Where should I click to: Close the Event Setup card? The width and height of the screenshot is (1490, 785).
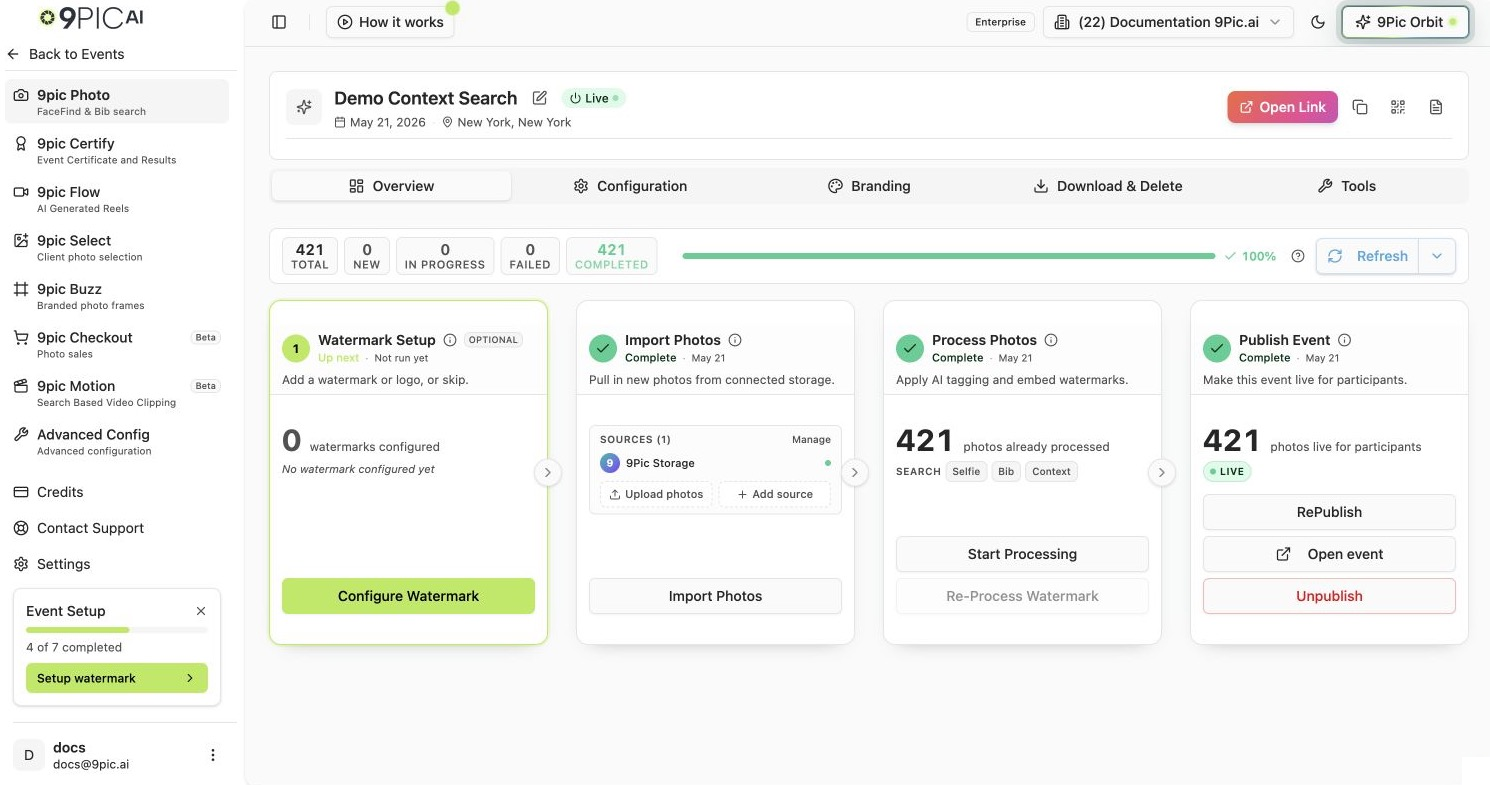pyautogui.click(x=201, y=611)
